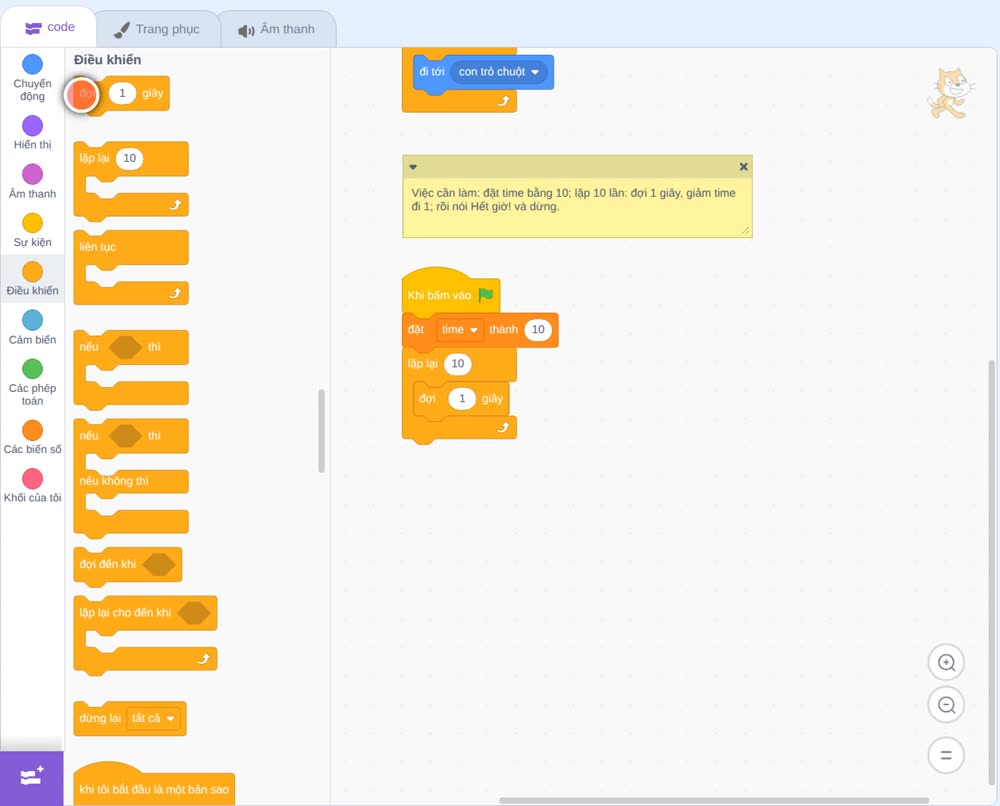Click the value 10 in 'đặt time thành' block
The image size is (1000, 806).
538,330
